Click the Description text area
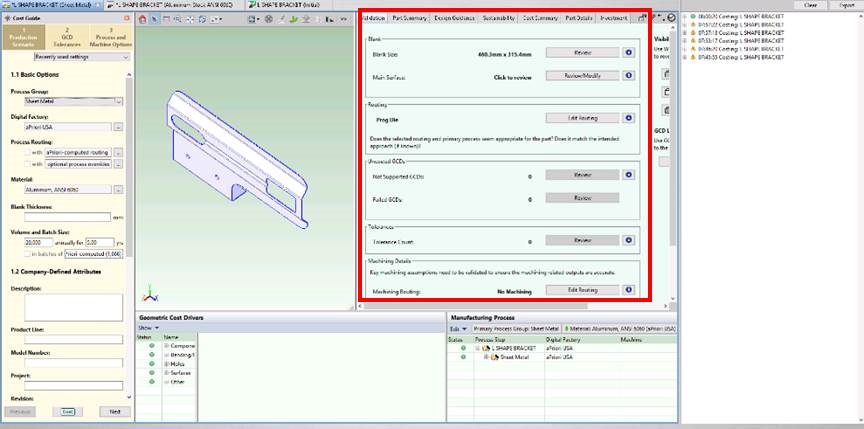864x429 pixels. point(73,307)
